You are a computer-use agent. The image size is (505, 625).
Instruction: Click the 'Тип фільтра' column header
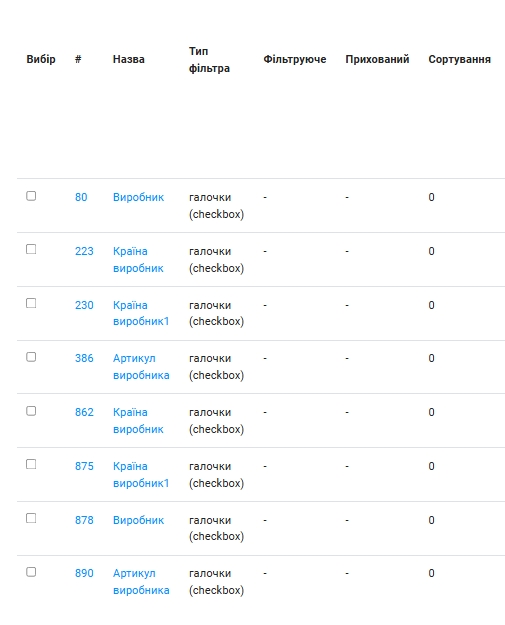[209, 60]
